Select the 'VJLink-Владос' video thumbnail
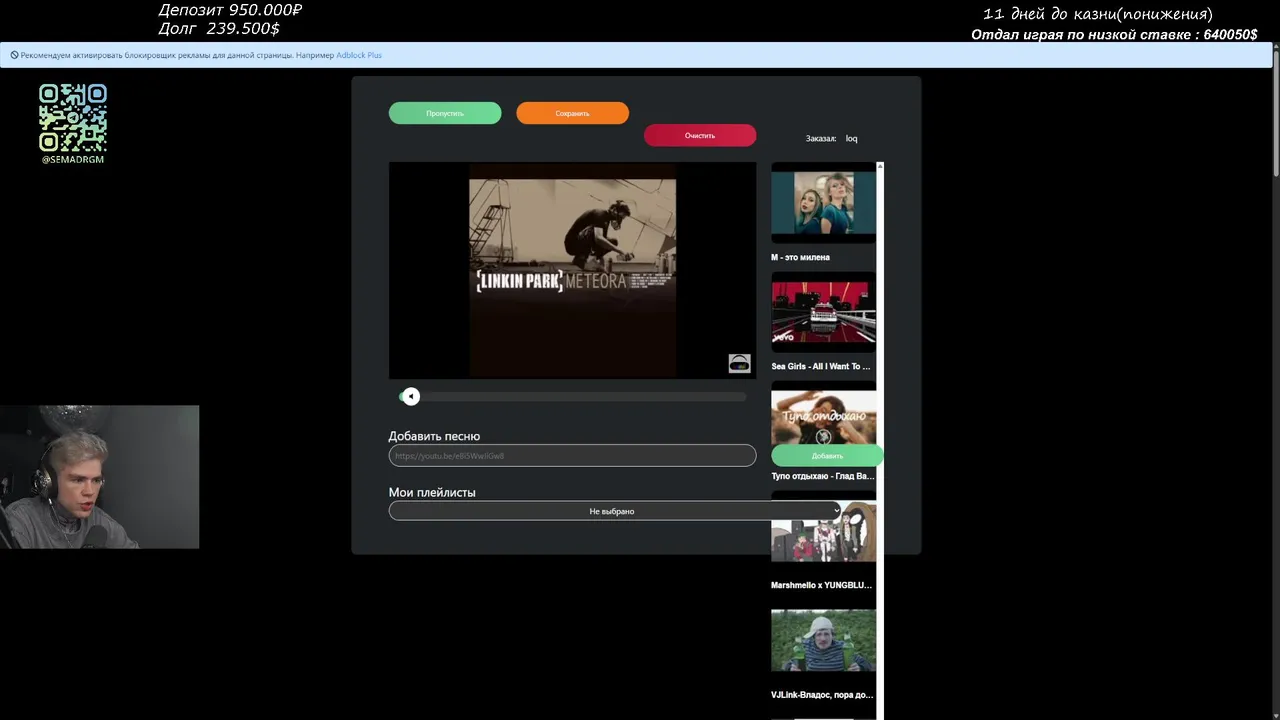The height and width of the screenshot is (720, 1280). point(823,640)
